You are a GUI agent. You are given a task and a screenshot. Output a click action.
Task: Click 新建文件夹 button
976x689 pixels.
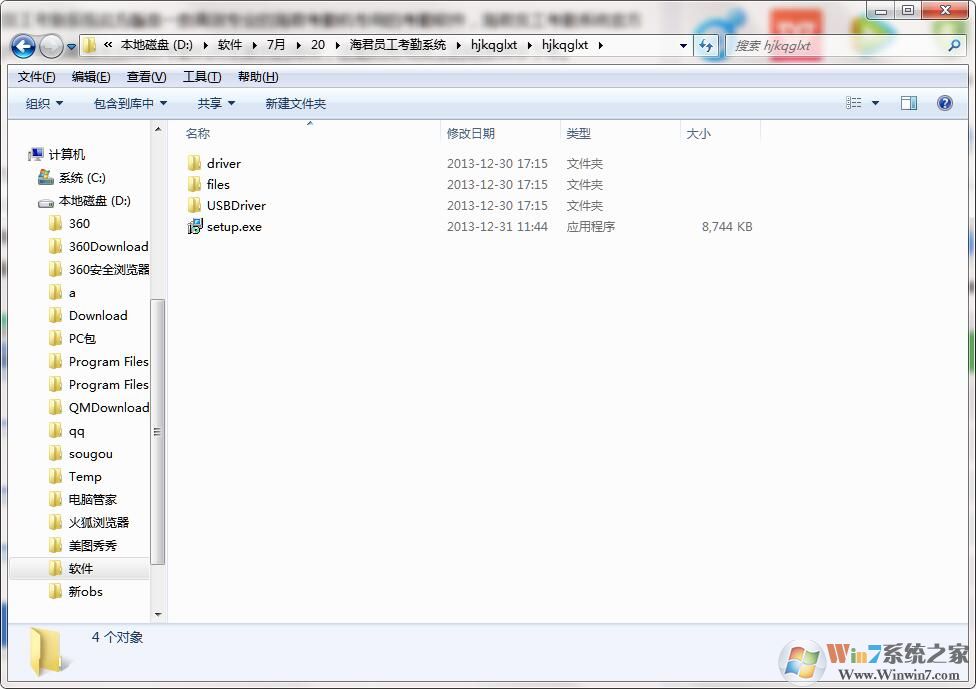coord(296,103)
